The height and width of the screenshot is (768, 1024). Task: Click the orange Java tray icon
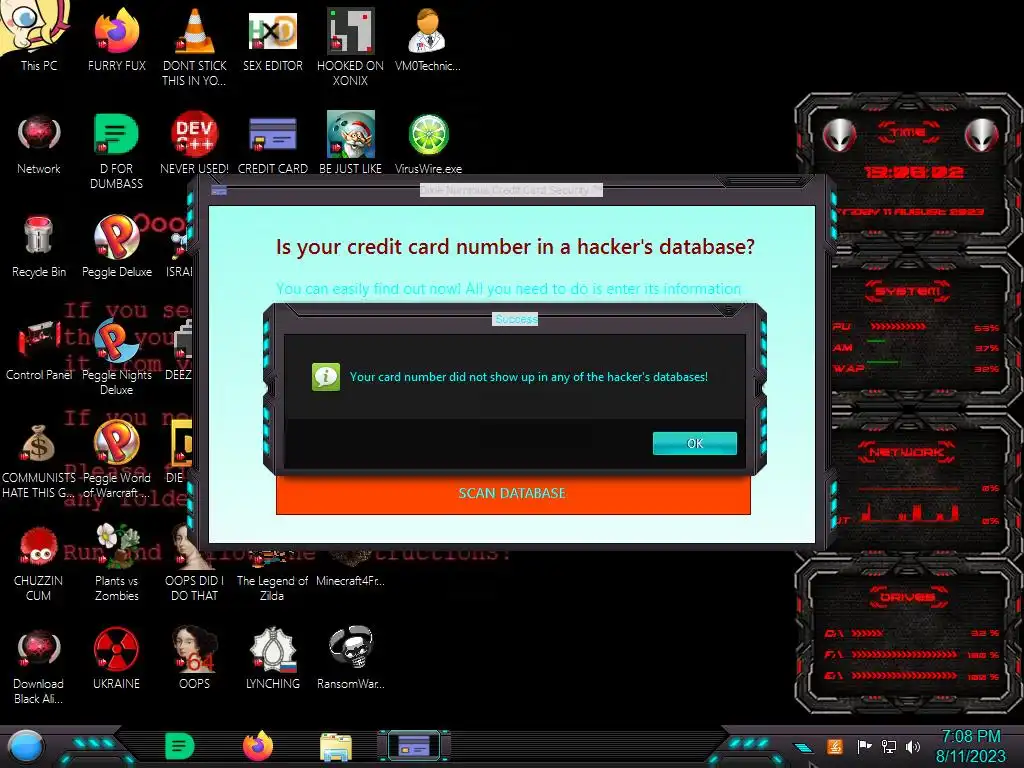pos(834,746)
